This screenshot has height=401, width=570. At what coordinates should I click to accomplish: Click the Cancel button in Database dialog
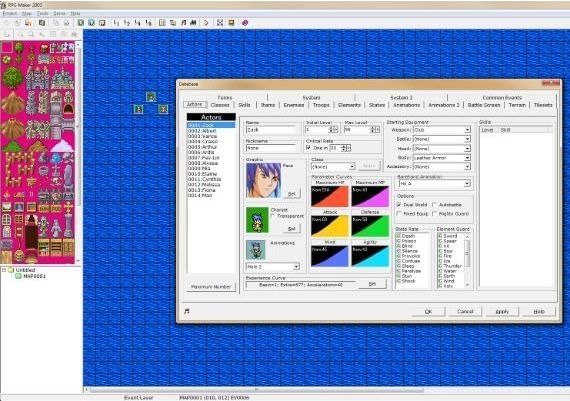pyautogui.click(x=465, y=312)
